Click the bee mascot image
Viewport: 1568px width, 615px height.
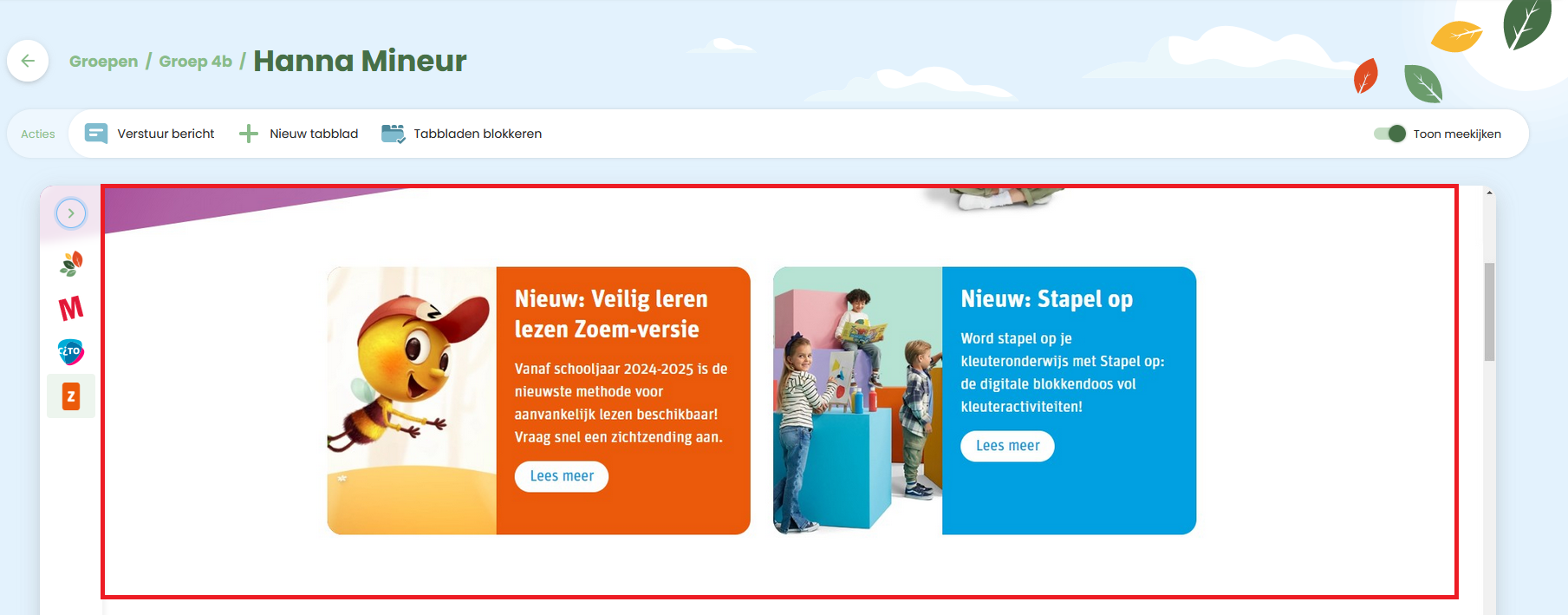[412, 401]
